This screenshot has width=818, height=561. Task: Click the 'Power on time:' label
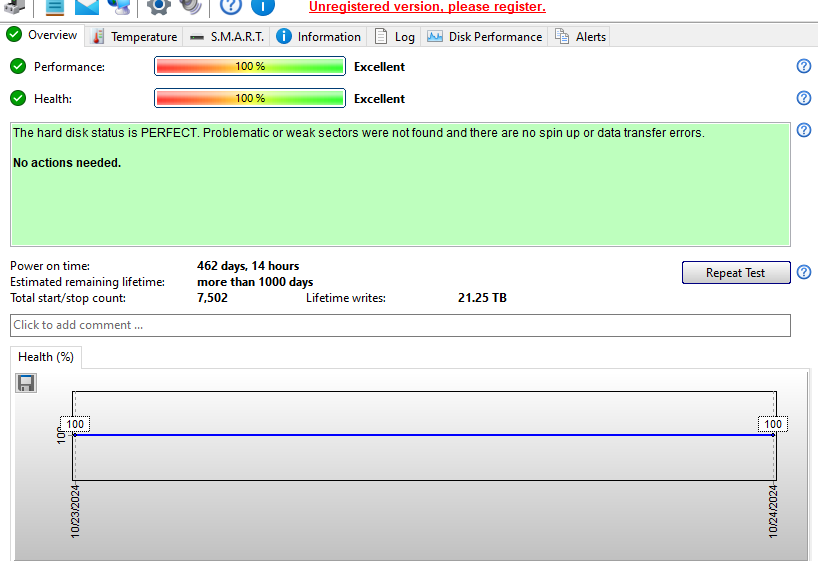point(50,266)
